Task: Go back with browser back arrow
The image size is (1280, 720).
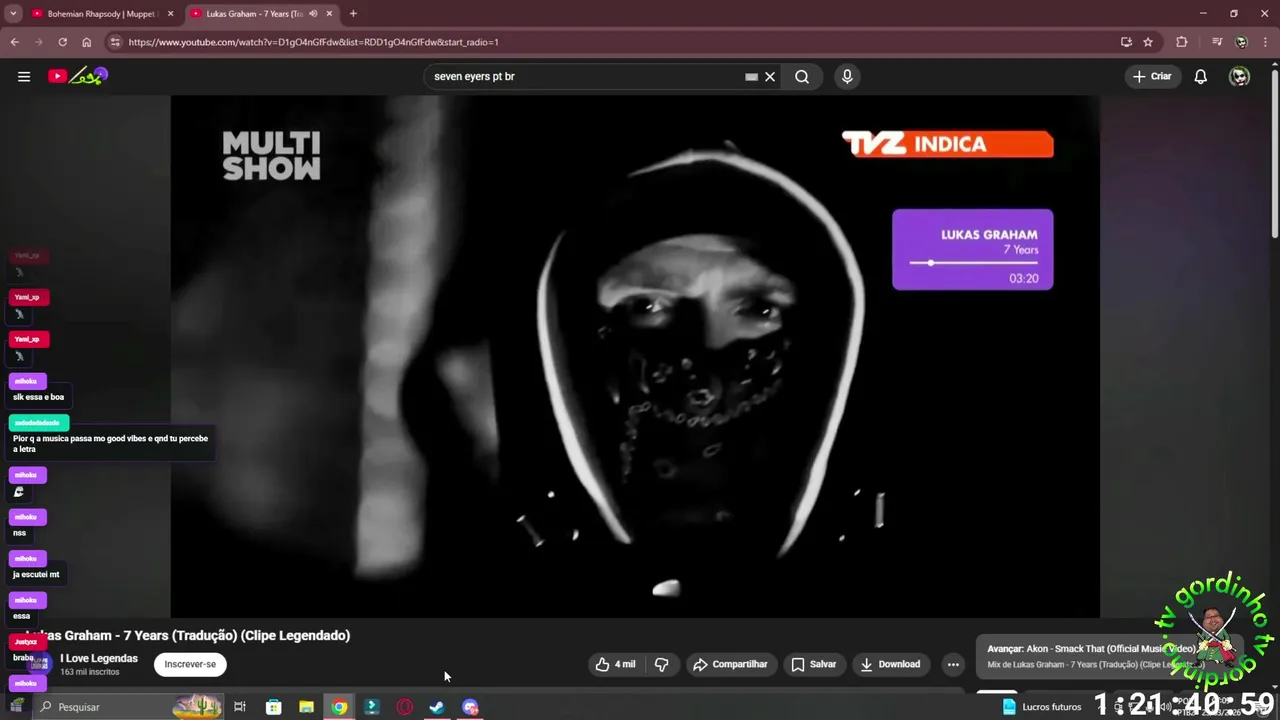Action: tap(14, 42)
